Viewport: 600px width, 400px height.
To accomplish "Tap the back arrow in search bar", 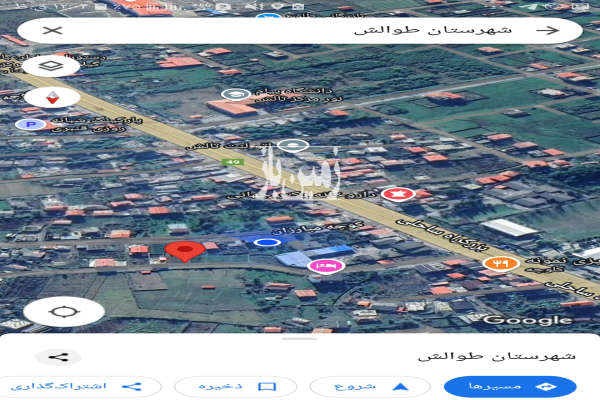I will click(548, 31).
